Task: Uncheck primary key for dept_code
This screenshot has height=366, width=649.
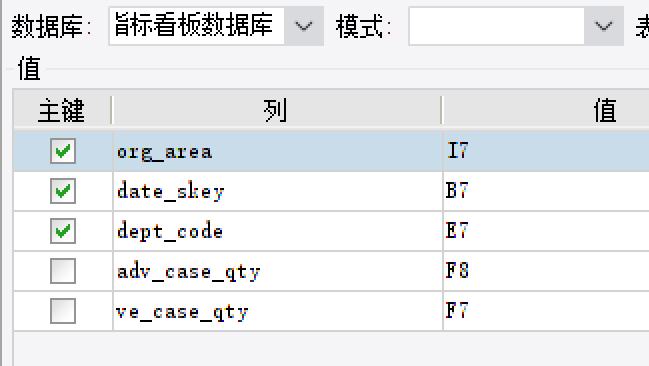Action: [63, 231]
